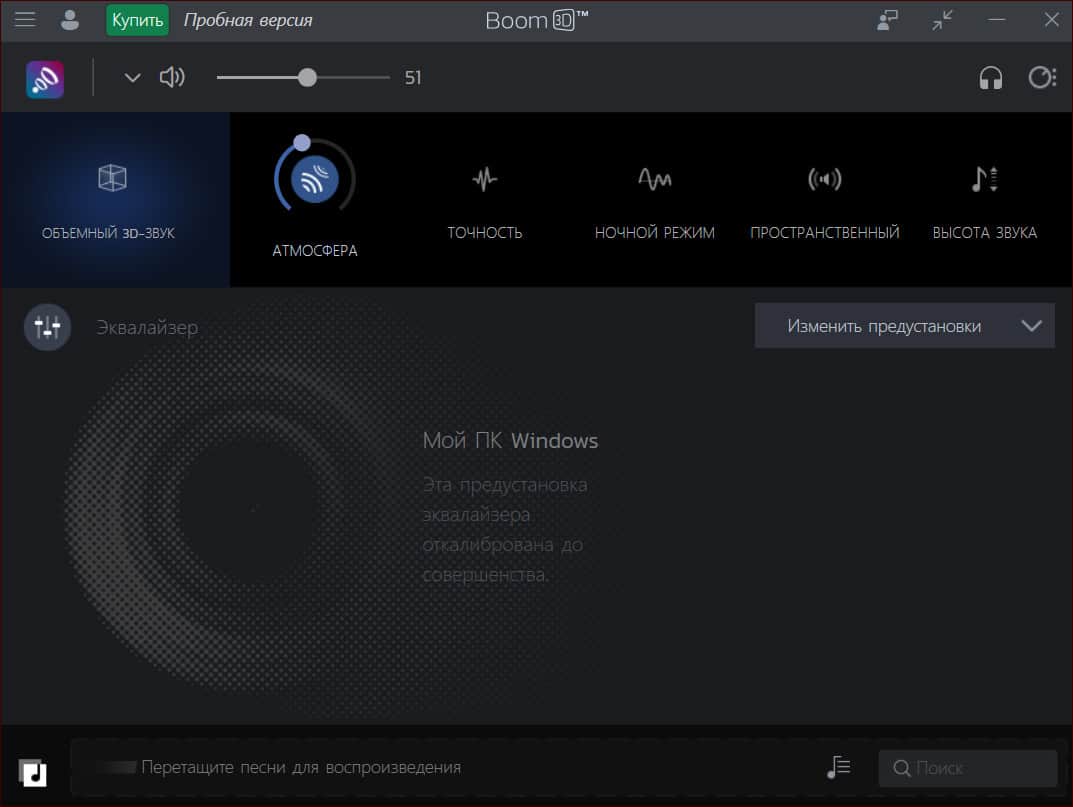Click the search magnifier icon
Image resolution: width=1073 pixels, height=807 pixels.
point(902,768)
